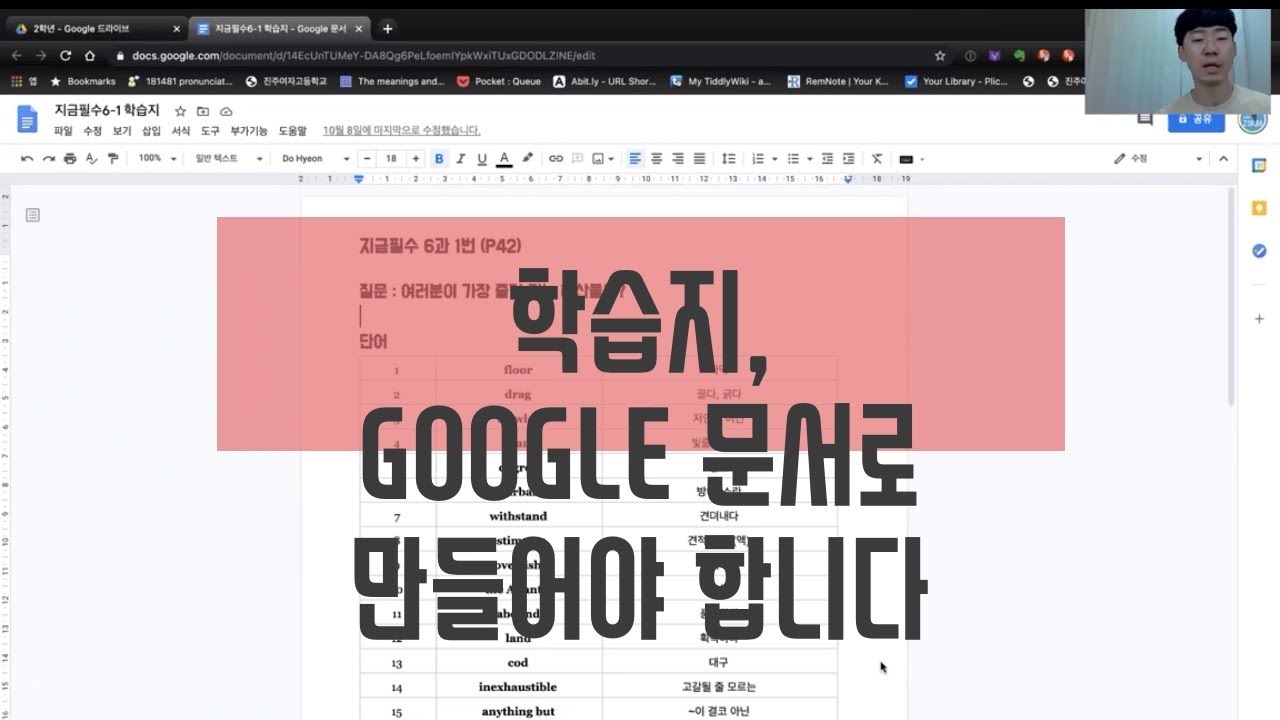Viewport: 1280px width, 720px height.
Task: Open Google Tasks in the side panel
Action: click(x=1259, y=251)
